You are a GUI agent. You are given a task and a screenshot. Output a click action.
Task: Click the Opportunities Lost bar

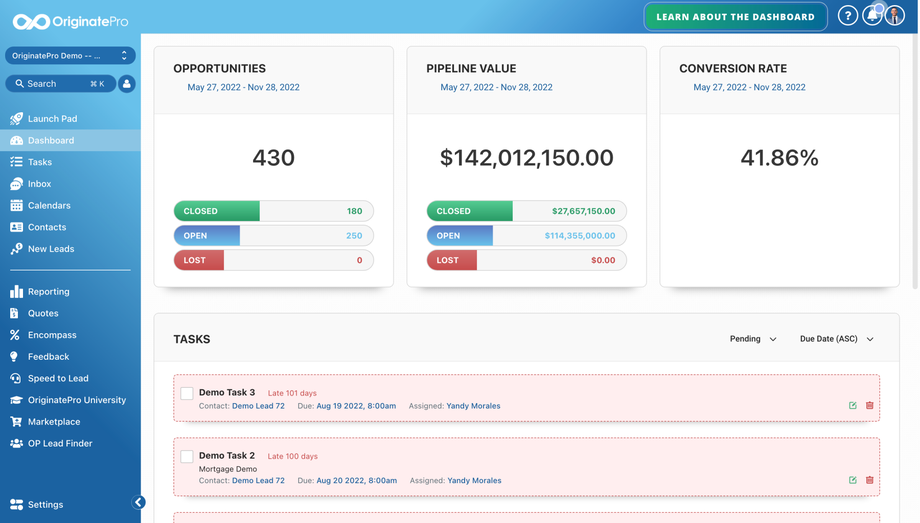click(273, 261)
